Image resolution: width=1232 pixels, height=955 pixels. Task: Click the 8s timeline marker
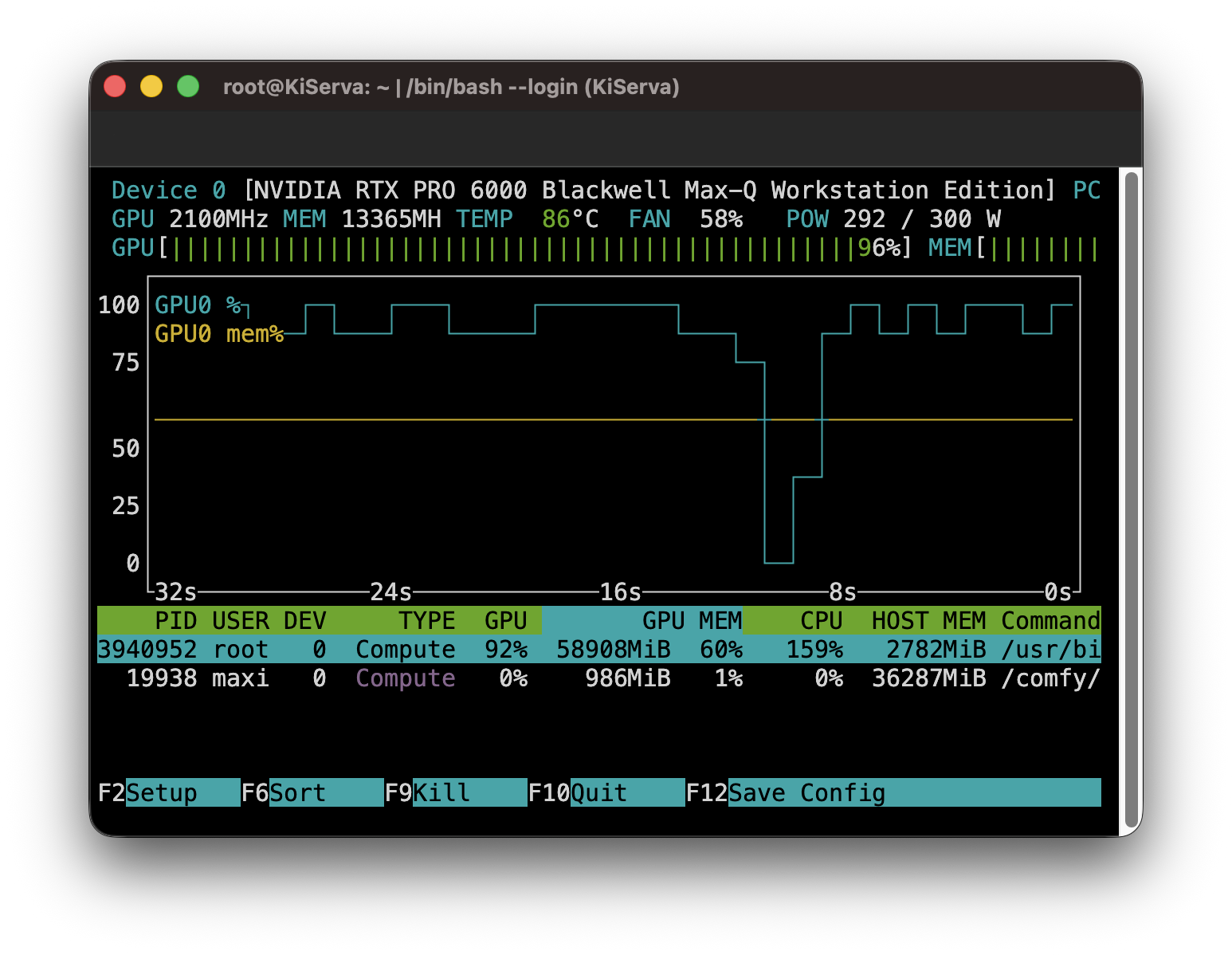[842, 591]
